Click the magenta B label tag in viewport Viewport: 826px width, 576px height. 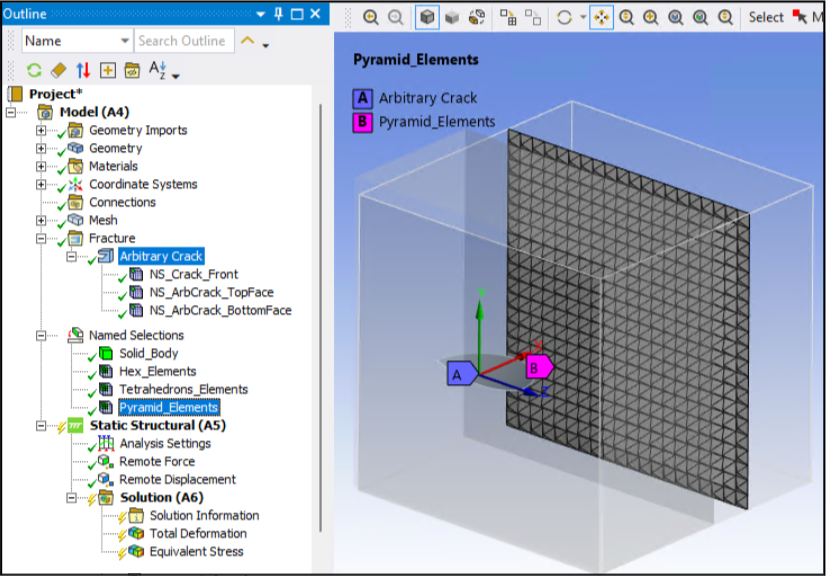tap(537, 368)
